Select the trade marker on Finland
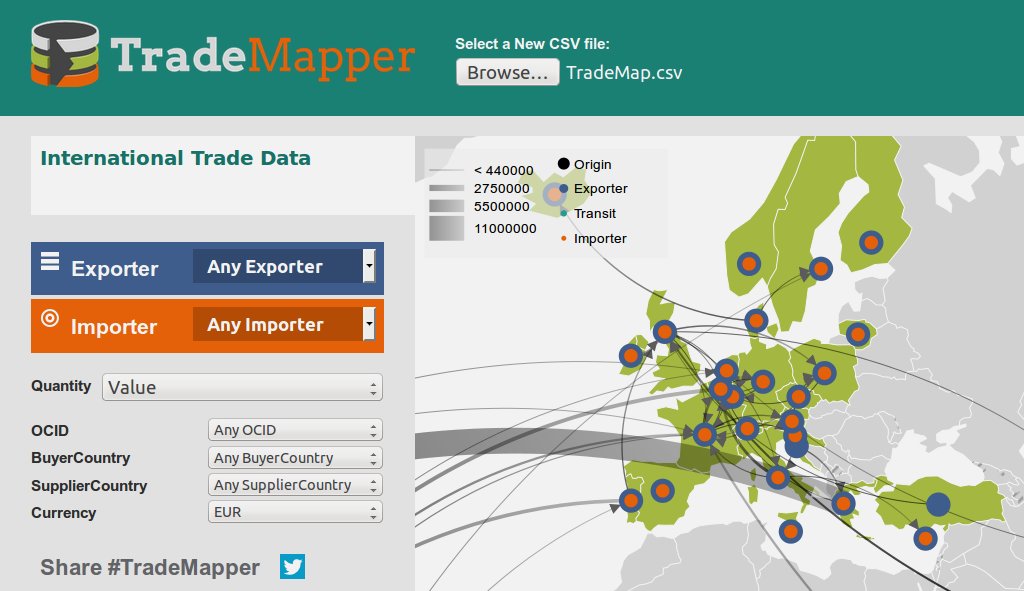Image resolution: width=1024 pixels, height=591 pixels. (x=871, y=242)
